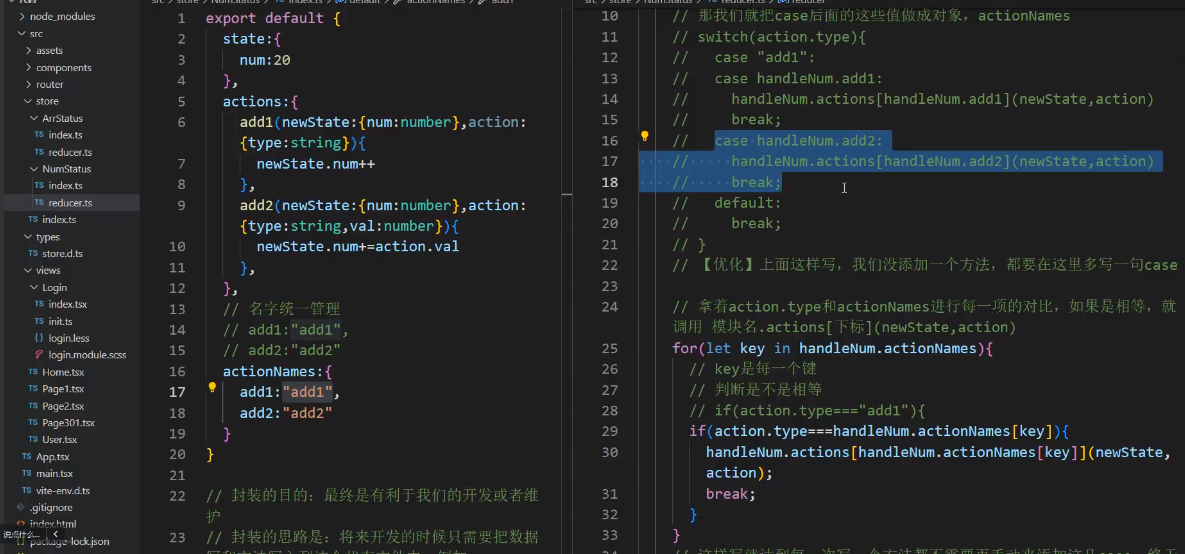Click the TS icon of the highlighted reducer.ts row
The image size is (1185, 554).
(x=39, y=203)
